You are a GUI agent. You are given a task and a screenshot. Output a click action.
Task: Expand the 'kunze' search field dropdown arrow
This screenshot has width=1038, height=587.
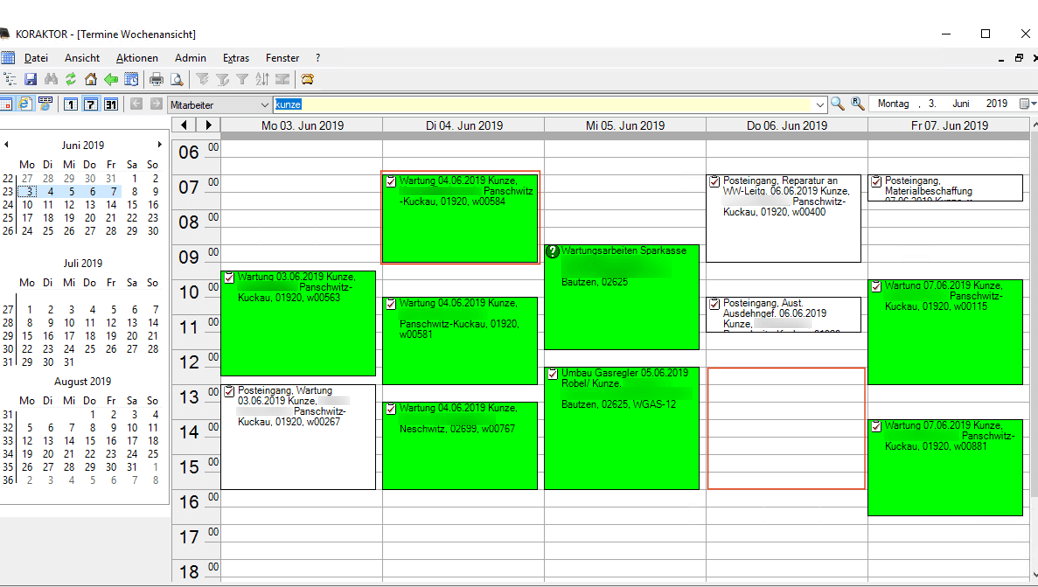pos(820,104)
